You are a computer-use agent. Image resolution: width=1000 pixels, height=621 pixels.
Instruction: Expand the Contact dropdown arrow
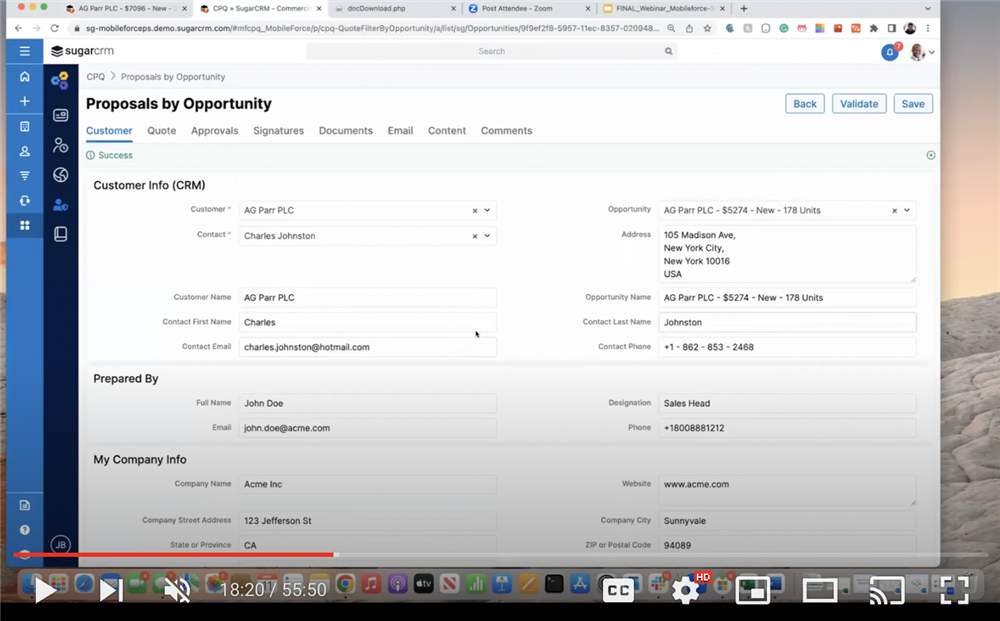tap(487, 236)
